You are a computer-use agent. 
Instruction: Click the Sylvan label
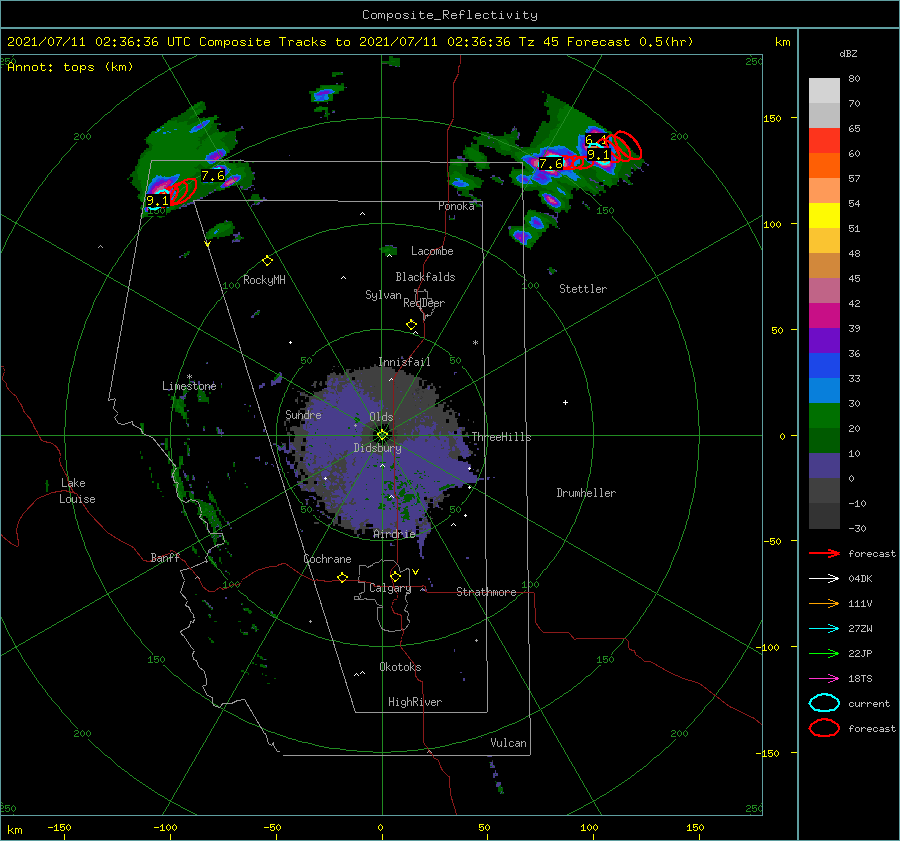pyautogui.click(x=383, y=295)
